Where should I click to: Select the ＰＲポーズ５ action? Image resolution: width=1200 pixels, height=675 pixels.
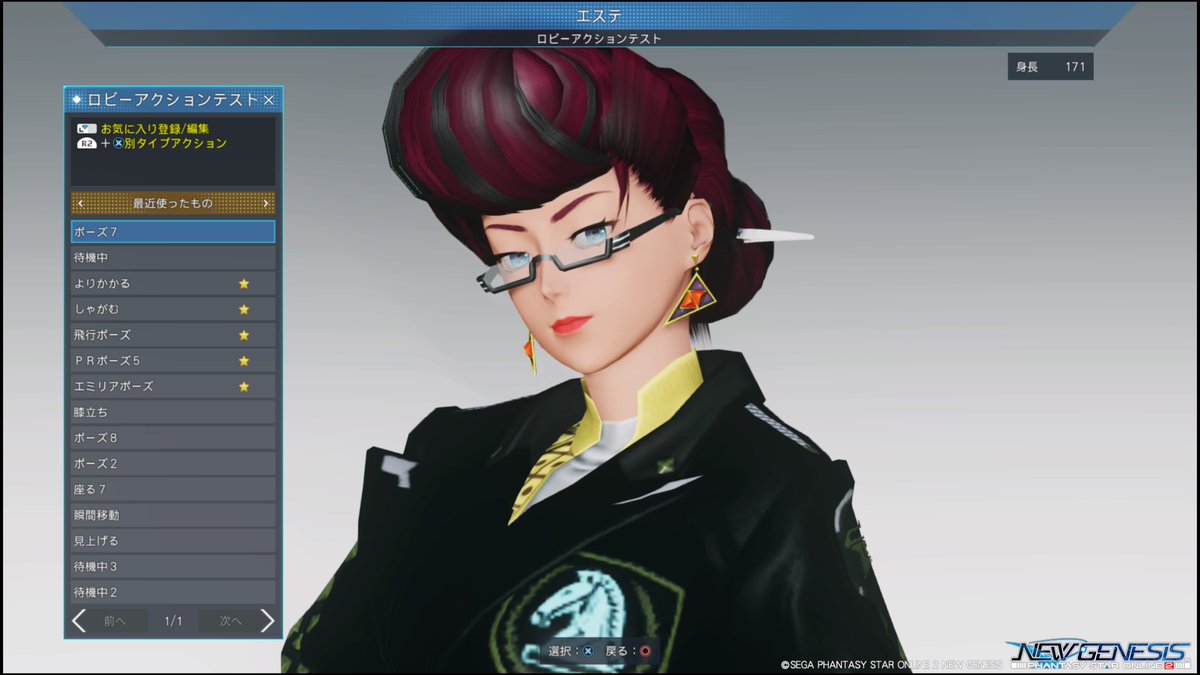(173, 360)
